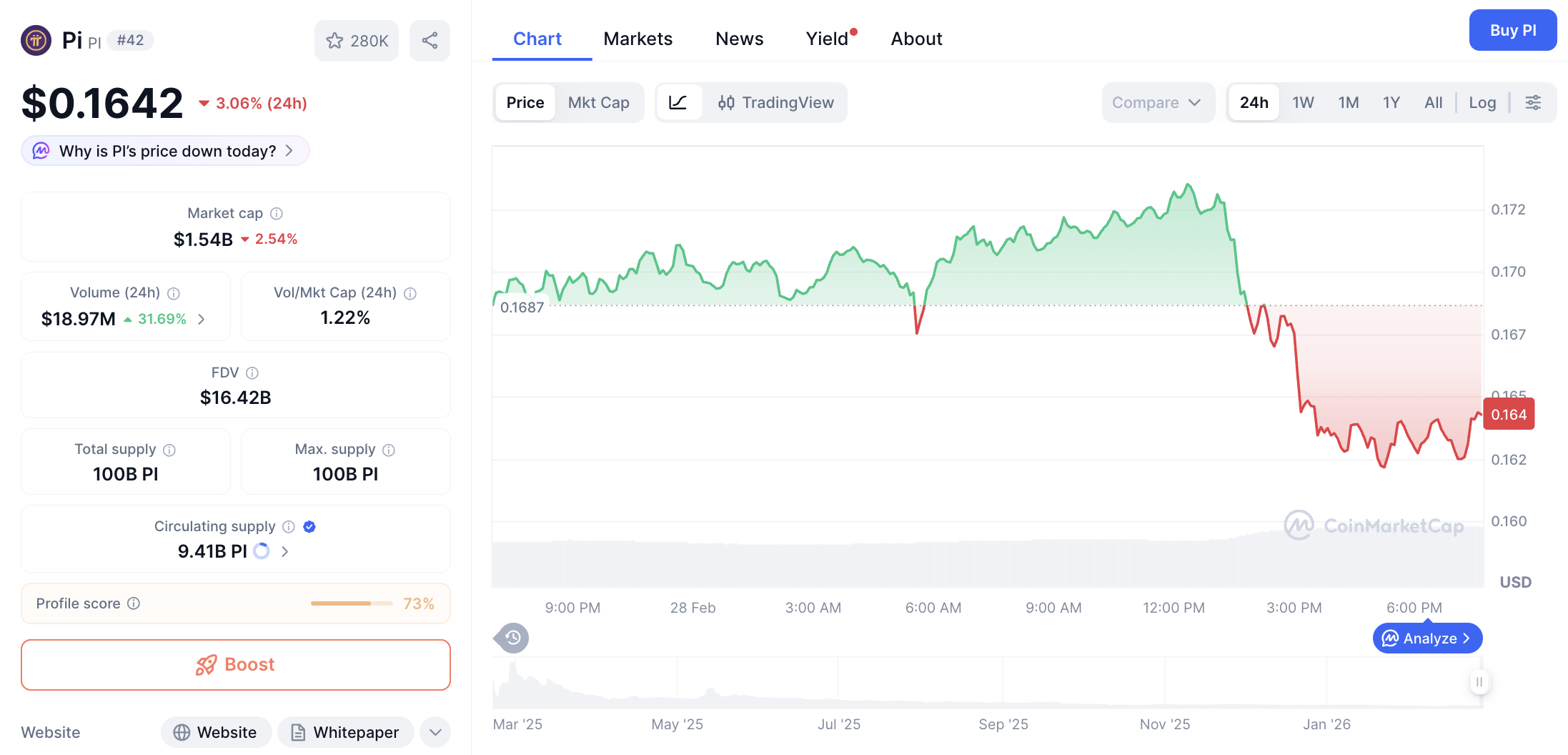
Task: Switch to TradingView candlestick chart icon
Action: click(727, 102)
